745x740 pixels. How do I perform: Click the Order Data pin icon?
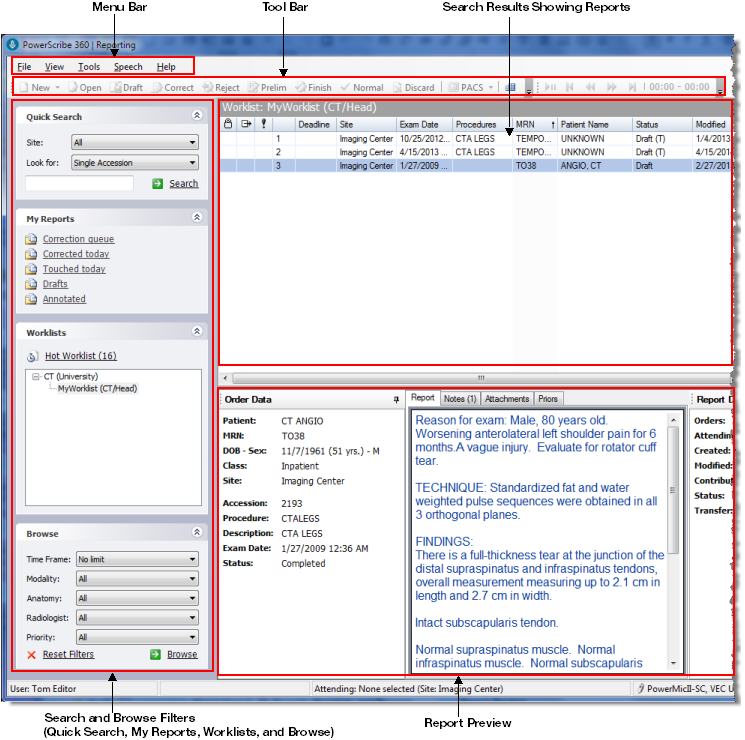click(x=396, y=400)
